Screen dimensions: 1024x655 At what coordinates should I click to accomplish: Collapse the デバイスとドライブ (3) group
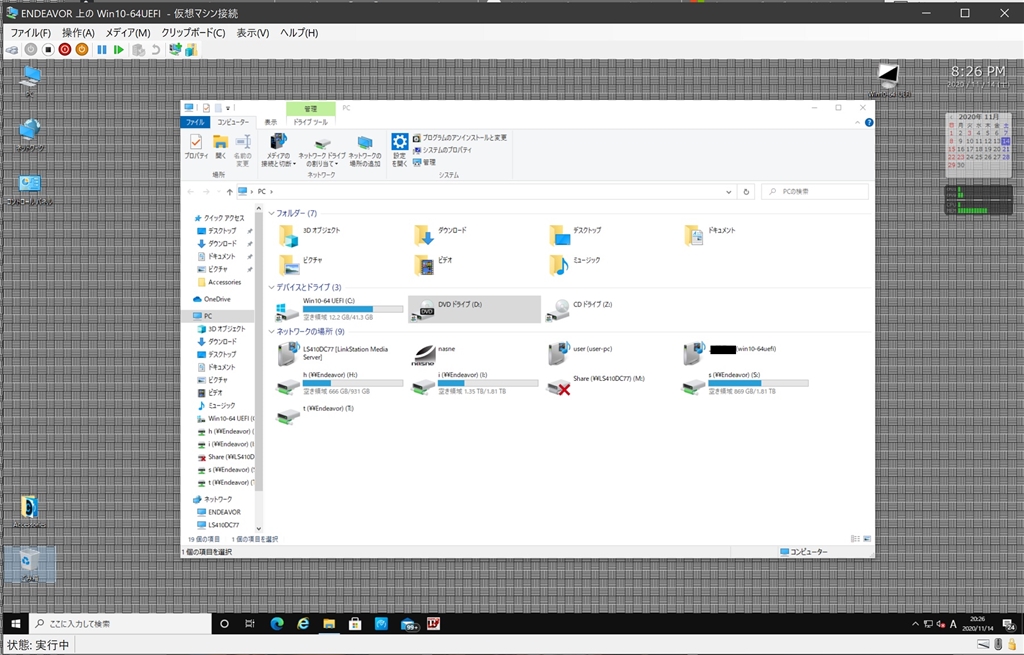click(272, 287)
